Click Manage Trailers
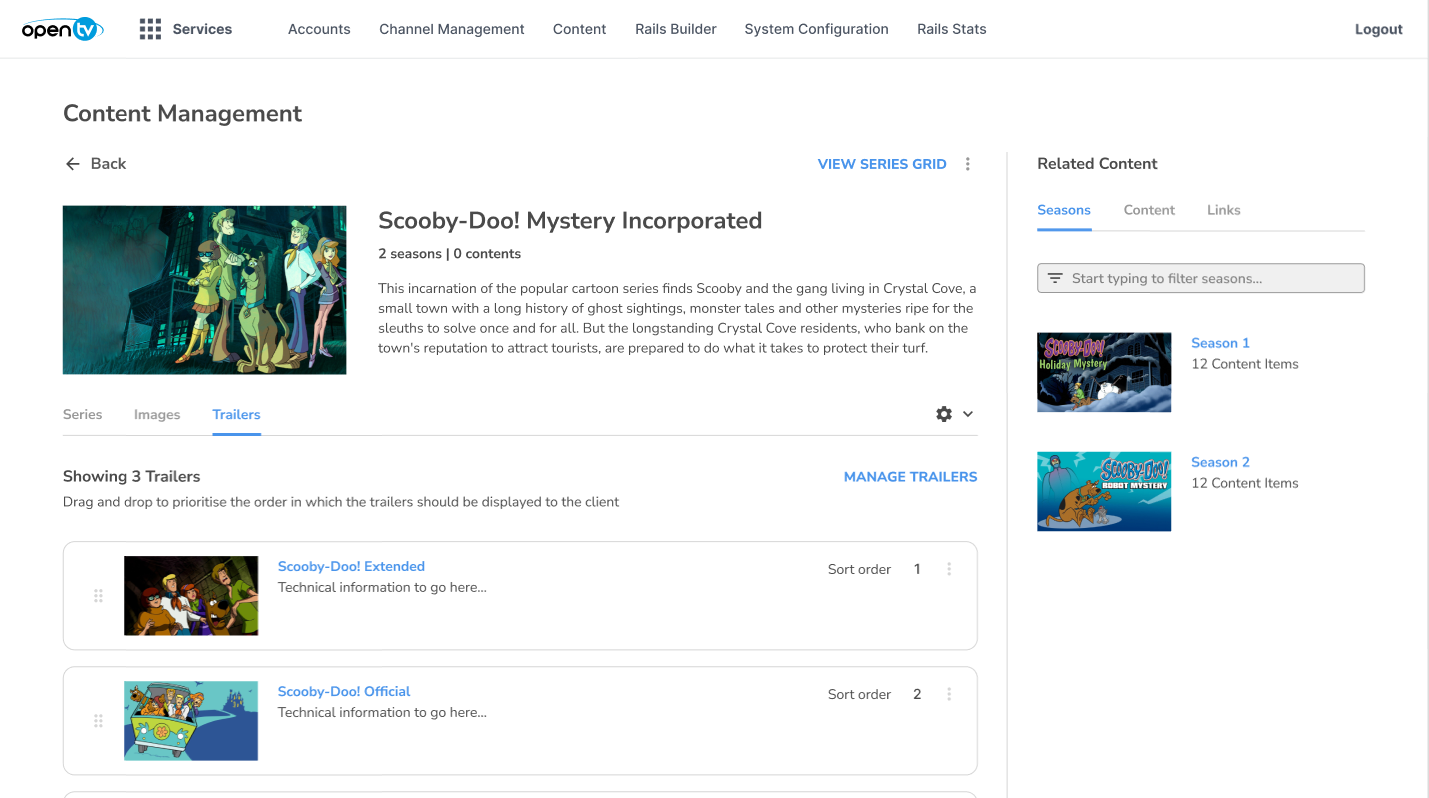This screenshot has width=1429, height=798. click(911, 477)
